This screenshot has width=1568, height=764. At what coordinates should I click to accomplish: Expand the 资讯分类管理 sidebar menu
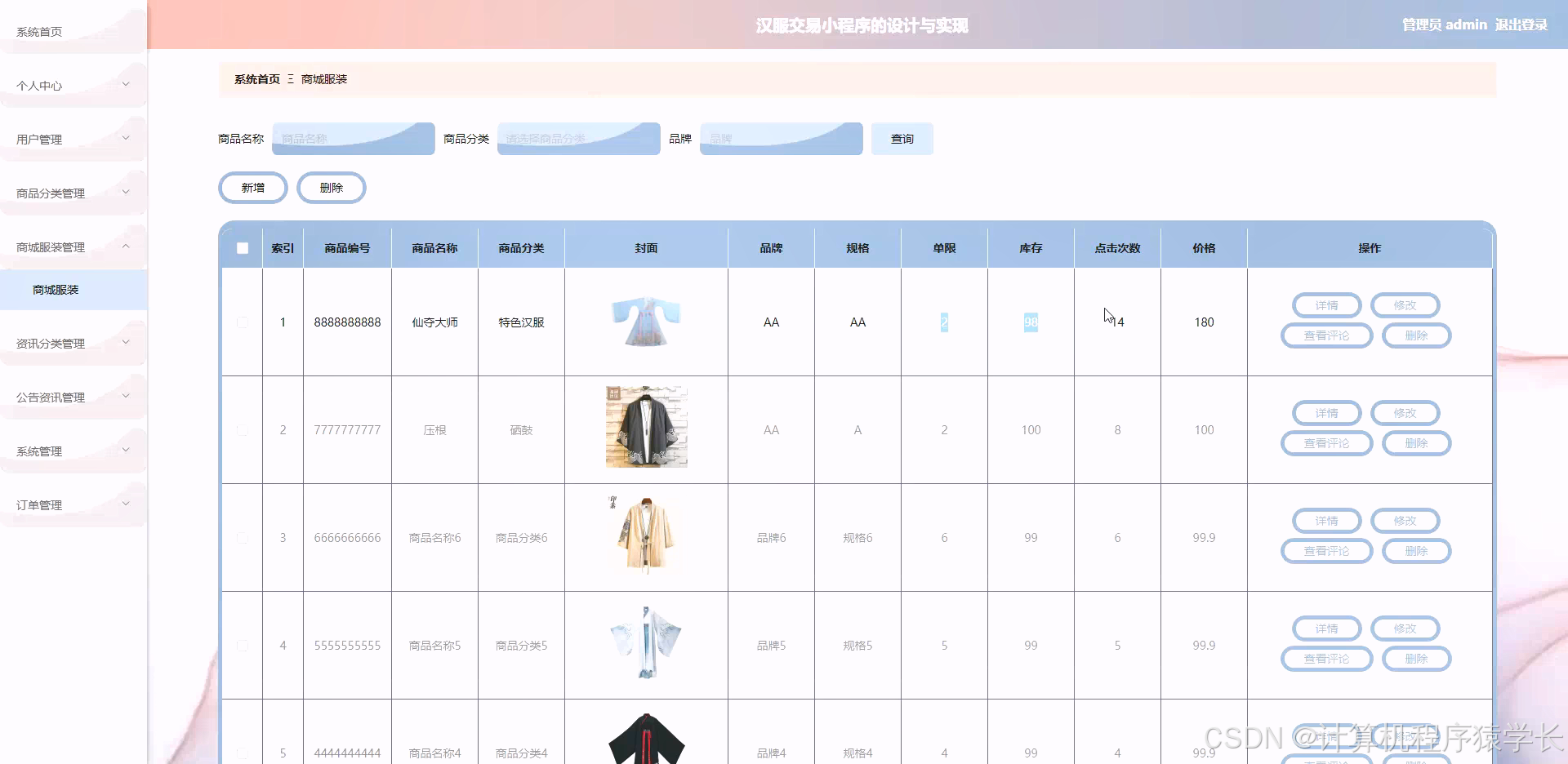click(73, 343)
